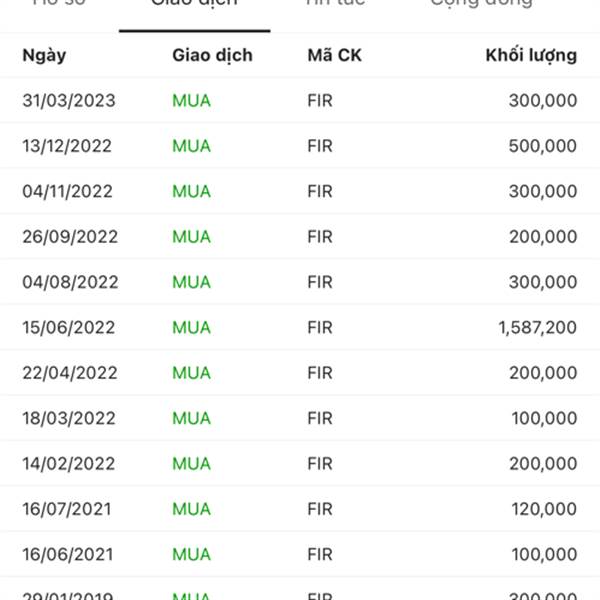The image size is (600, 600).
Task: Select the 04/11/2022 transaction date
Action: 67,191
